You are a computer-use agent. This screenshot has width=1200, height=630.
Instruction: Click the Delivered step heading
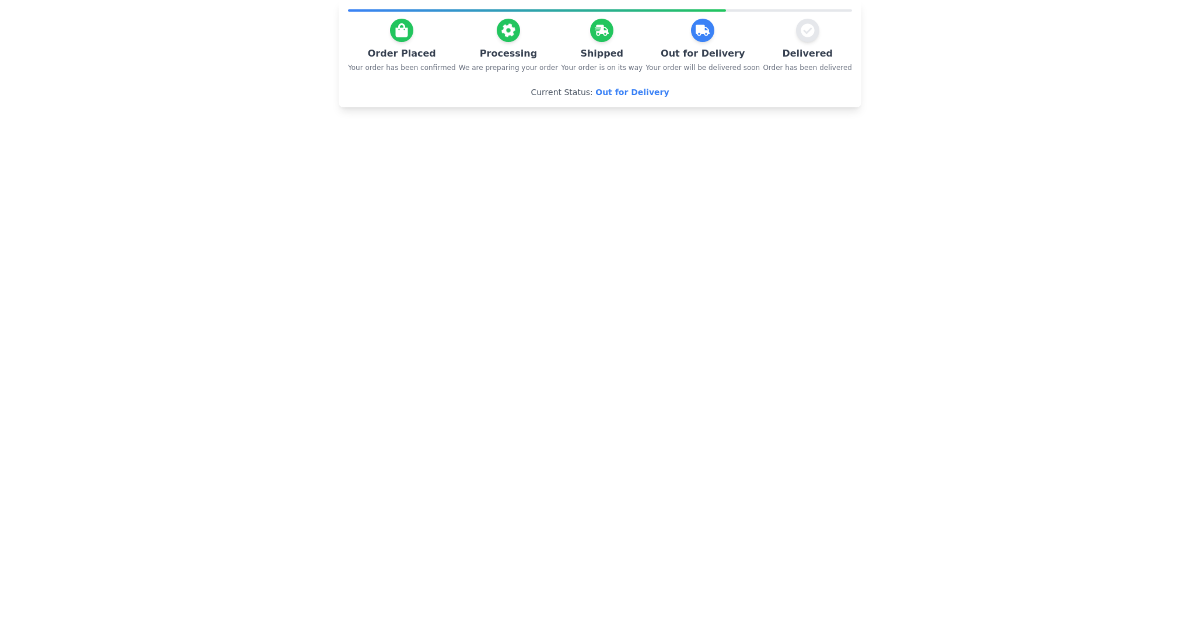(807, 53)
